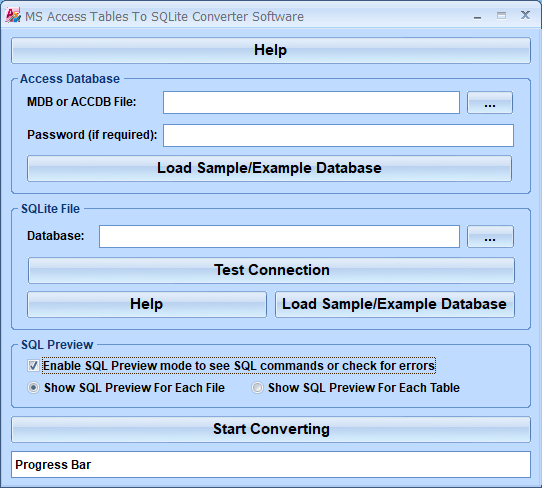Click the SQLite File group label

point(50,209)
